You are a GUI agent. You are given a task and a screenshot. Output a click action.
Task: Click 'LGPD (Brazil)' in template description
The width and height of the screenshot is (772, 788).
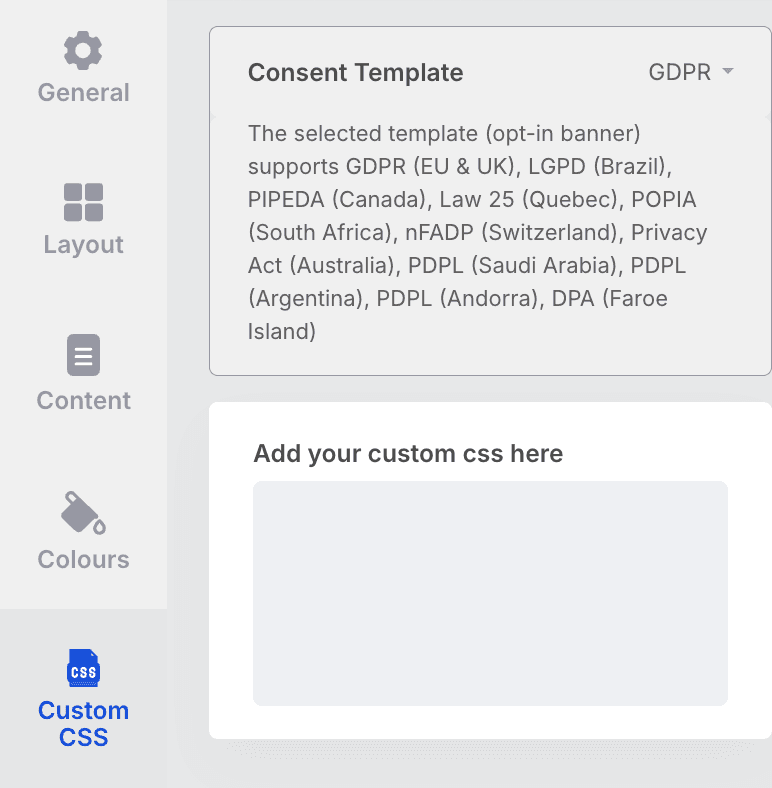(597, 166)
